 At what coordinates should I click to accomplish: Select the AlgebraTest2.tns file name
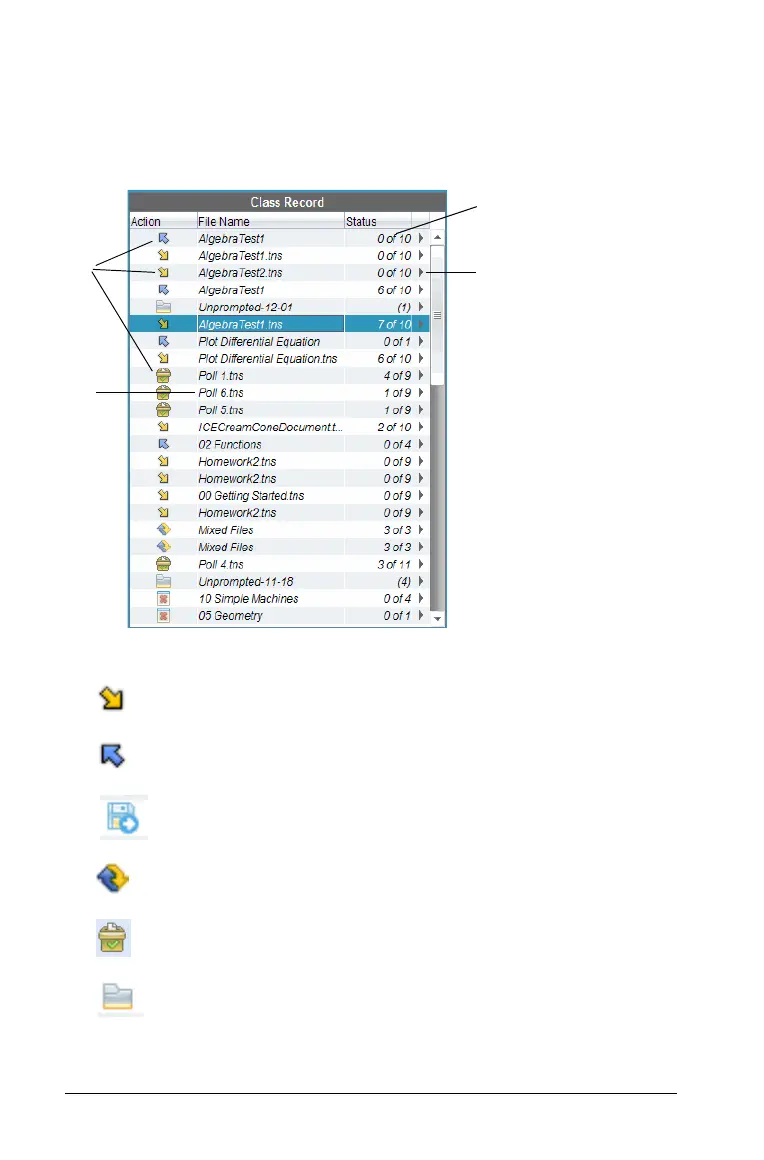pyautogui.click(x=240, y=273)
